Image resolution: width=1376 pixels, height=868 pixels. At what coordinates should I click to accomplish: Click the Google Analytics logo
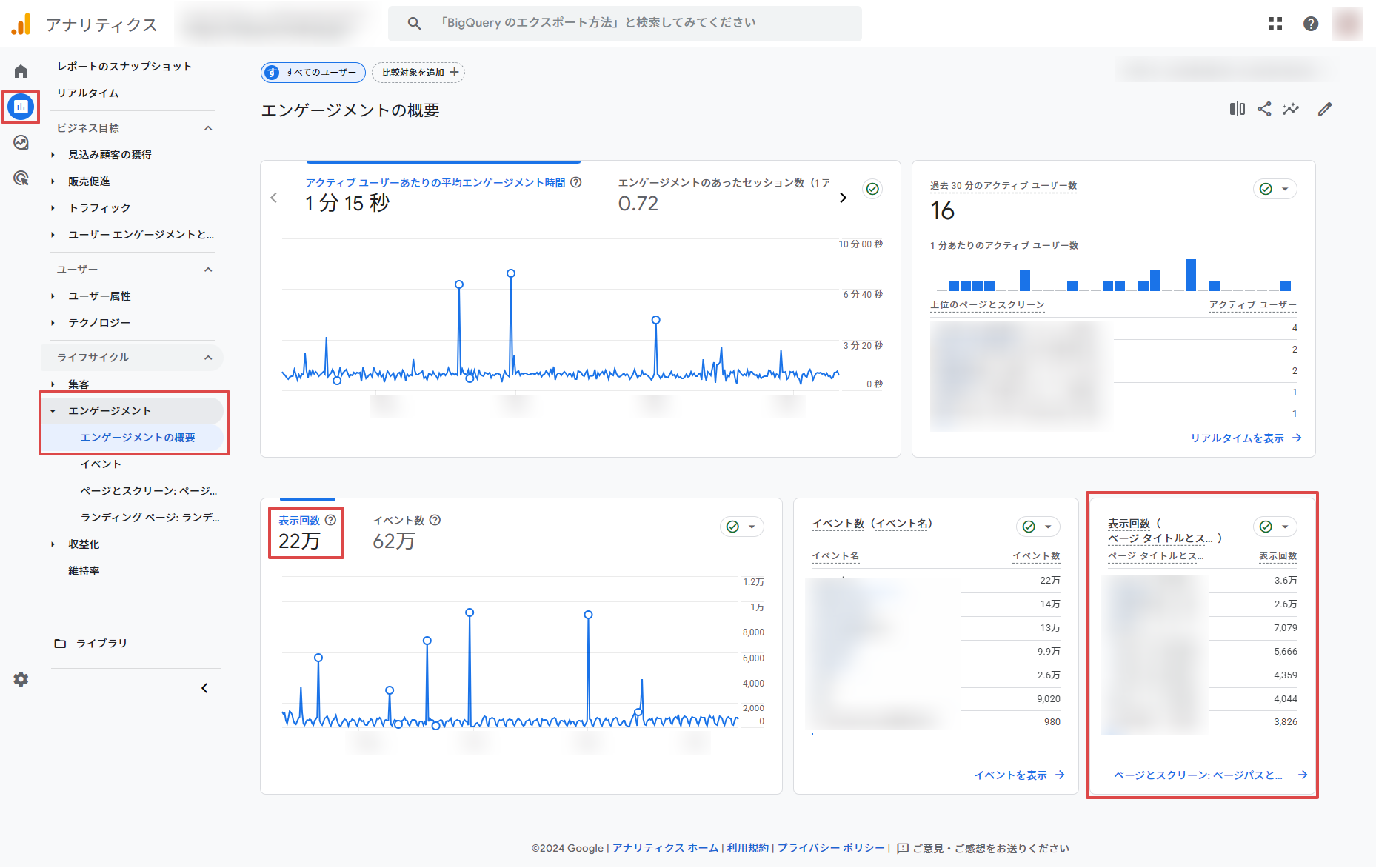21,24
